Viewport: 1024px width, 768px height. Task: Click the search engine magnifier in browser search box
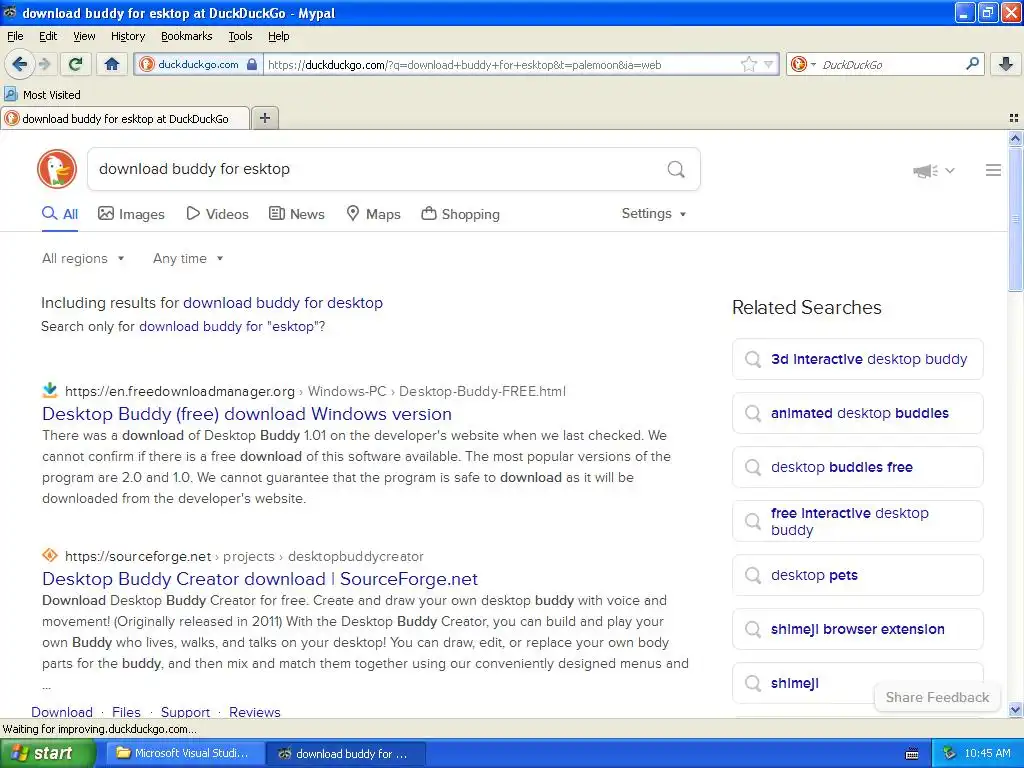972,64
